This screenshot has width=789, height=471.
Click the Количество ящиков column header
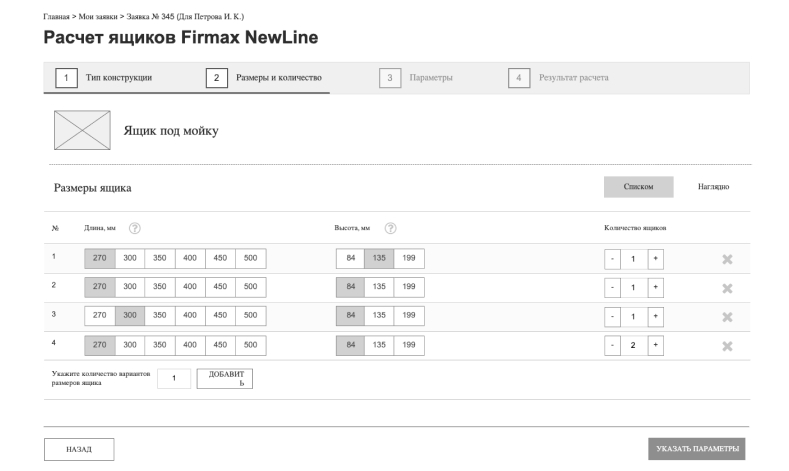point(635,228)
